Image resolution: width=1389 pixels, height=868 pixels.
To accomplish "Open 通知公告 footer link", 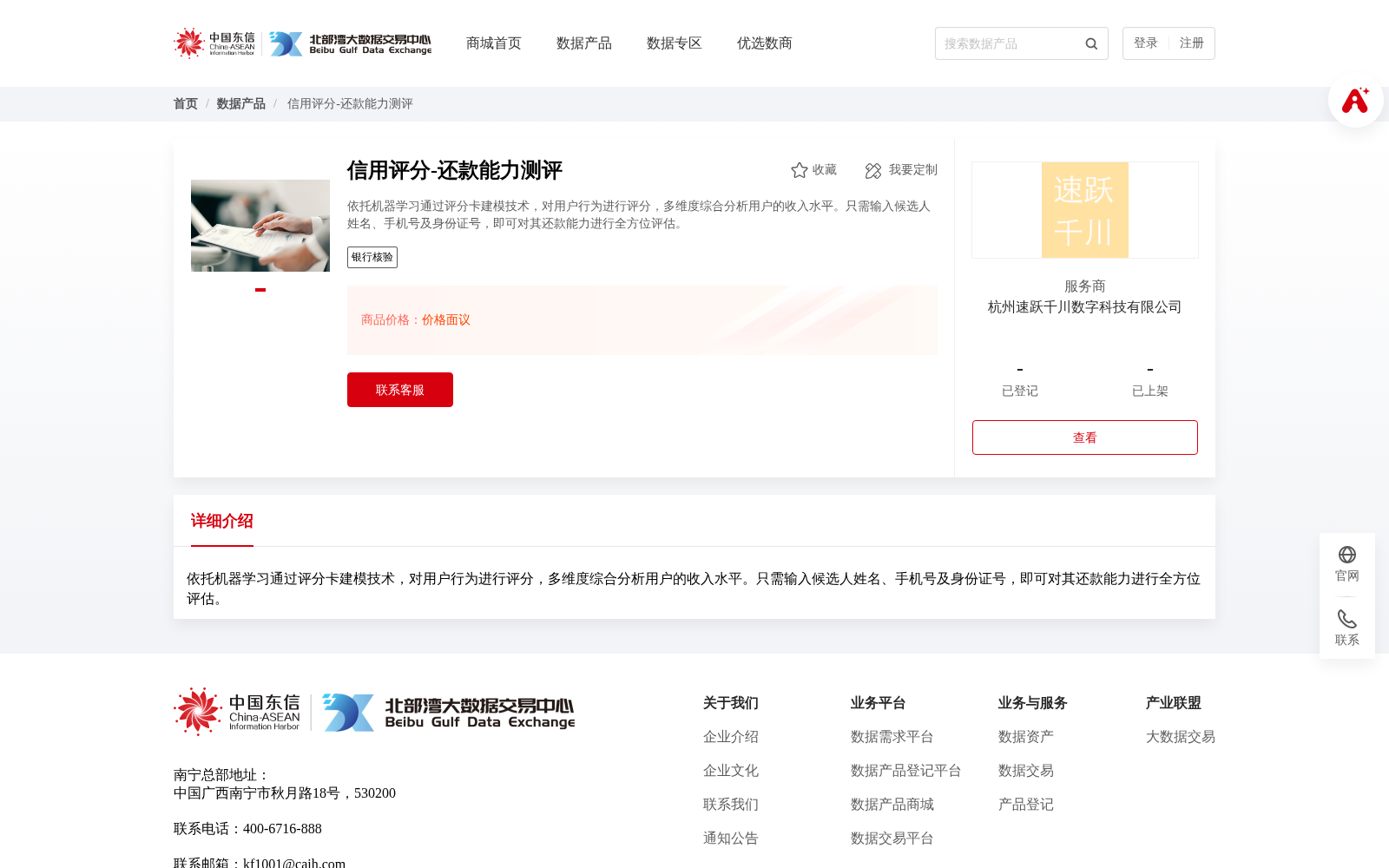I will coord(731,838).
